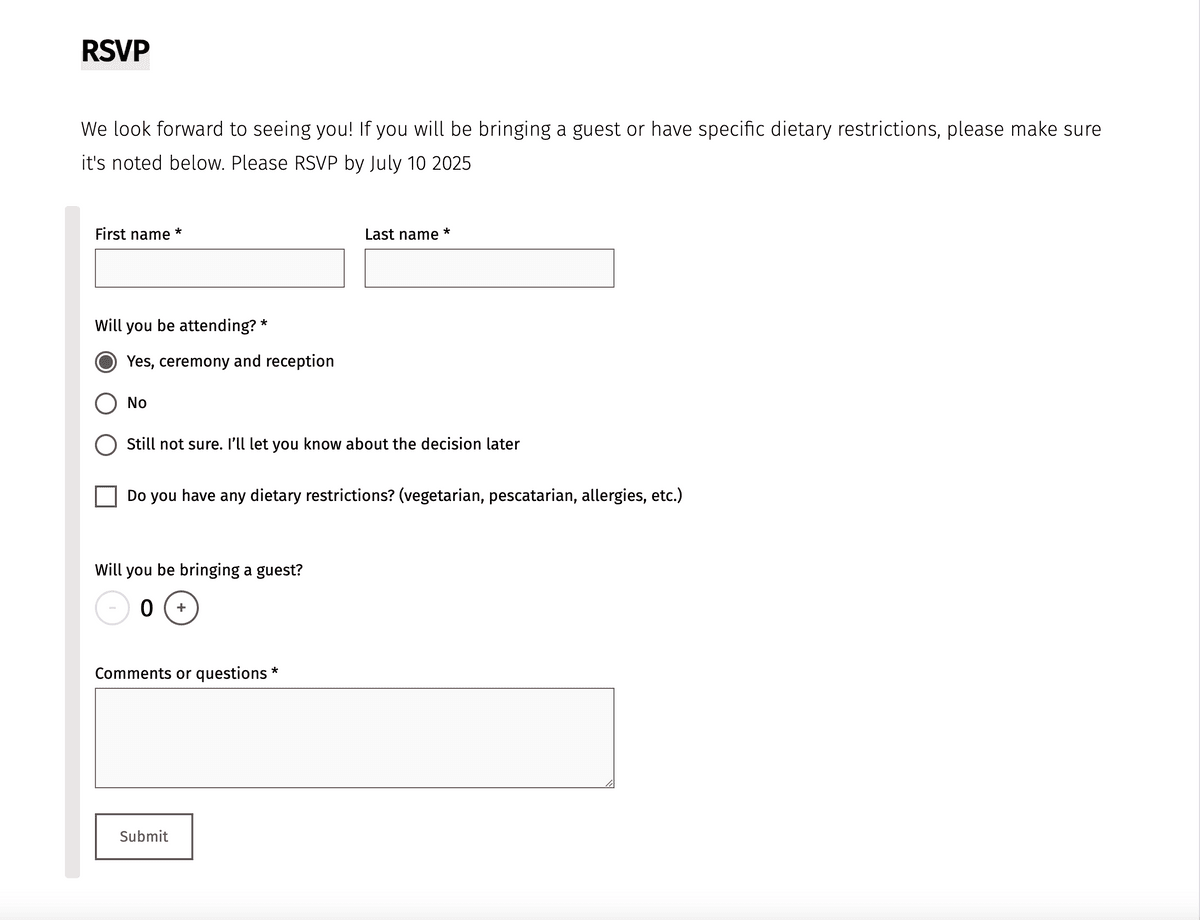
Task: Click the 'Will you be attending?' label
Action: tap(176, 325)
